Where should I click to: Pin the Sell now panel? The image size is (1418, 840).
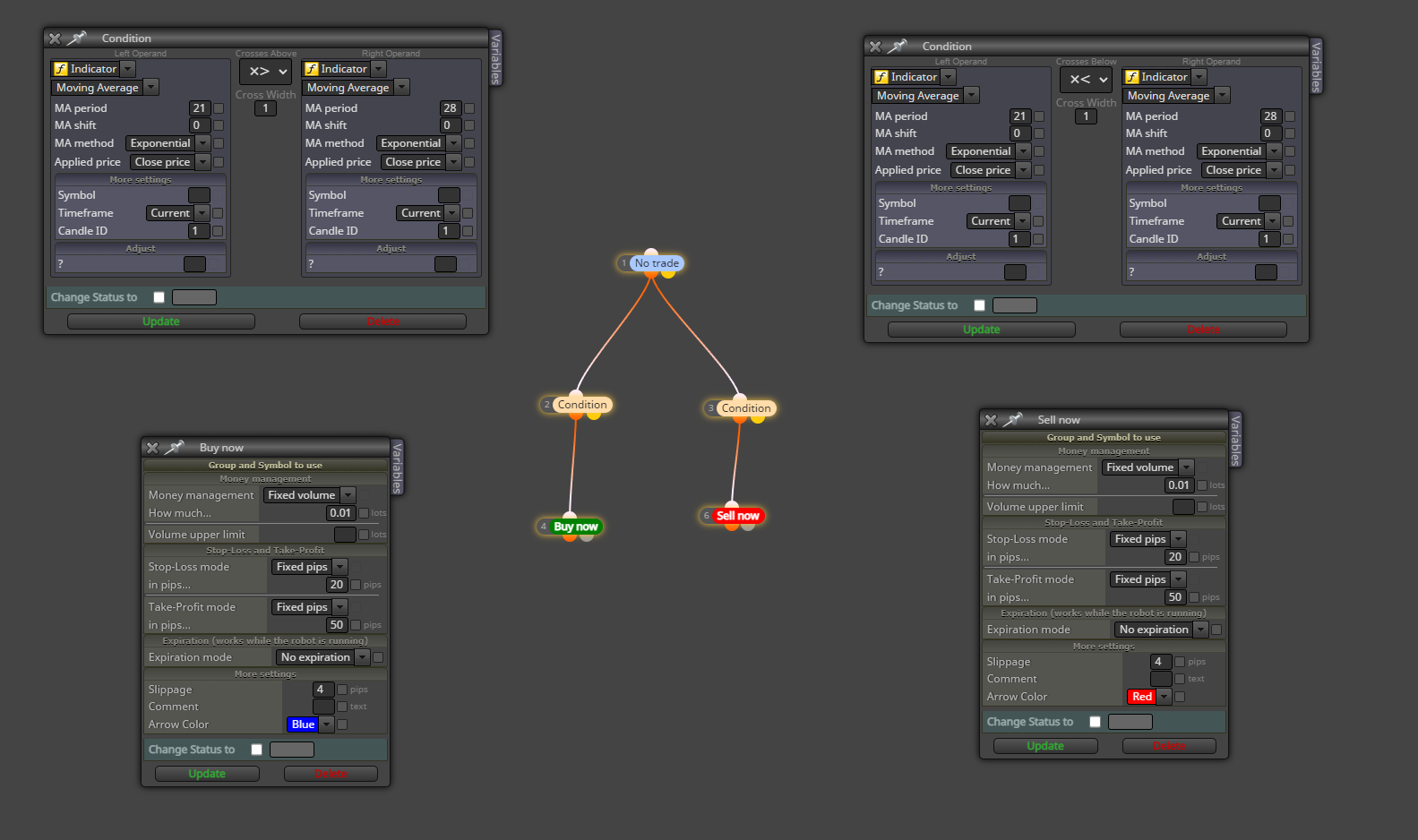1012,419
